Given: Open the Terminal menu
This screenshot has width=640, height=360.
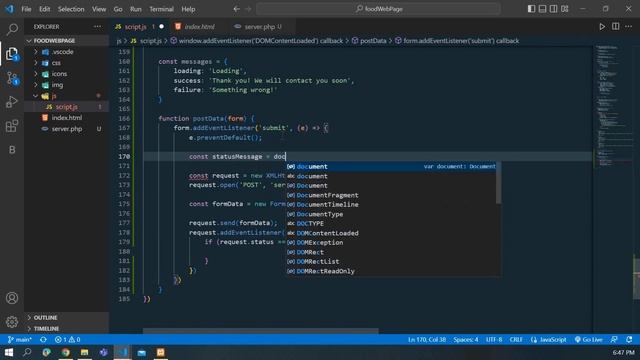Looking at the screenshot, I should [x=161, y=9].
